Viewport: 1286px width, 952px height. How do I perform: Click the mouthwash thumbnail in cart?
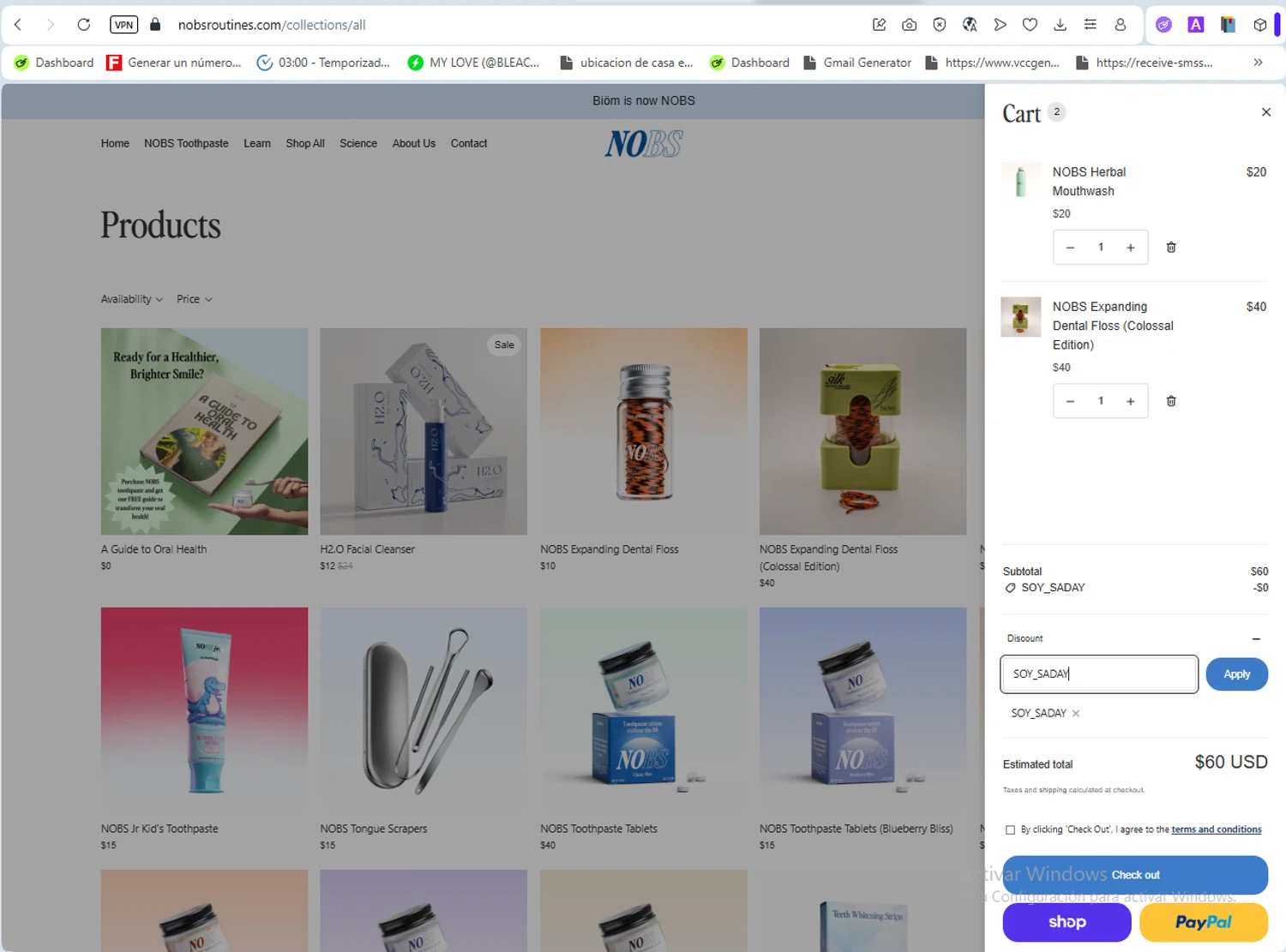(x=1020, y=182)
